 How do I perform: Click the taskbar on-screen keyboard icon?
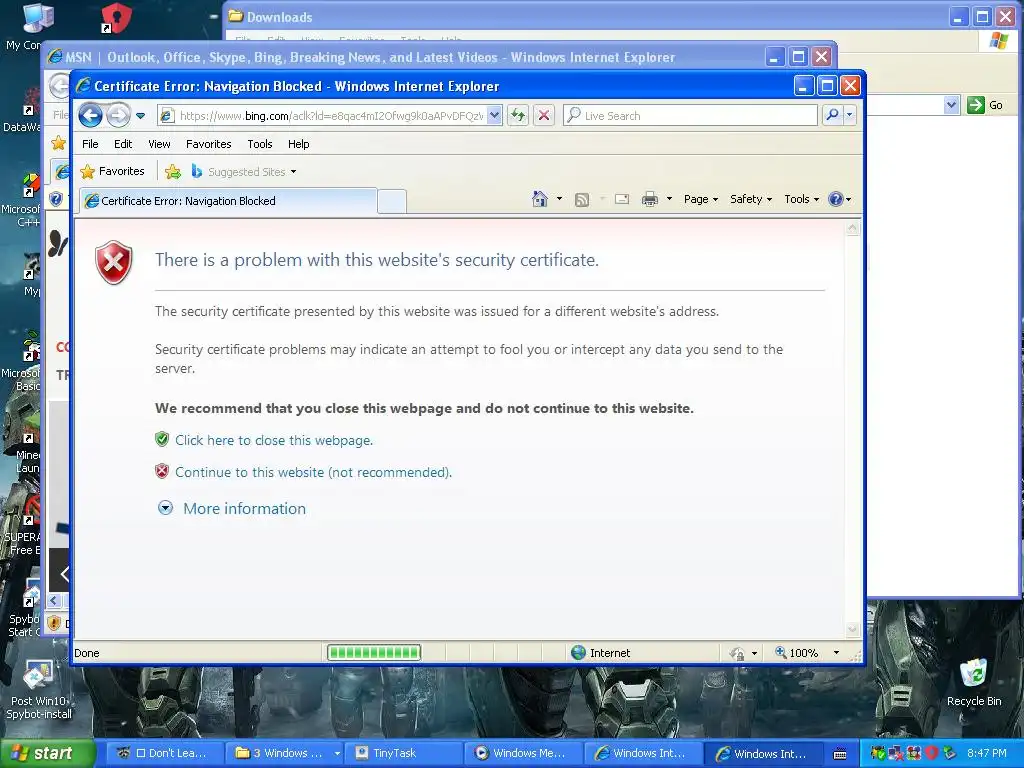(x=840, y=754)
